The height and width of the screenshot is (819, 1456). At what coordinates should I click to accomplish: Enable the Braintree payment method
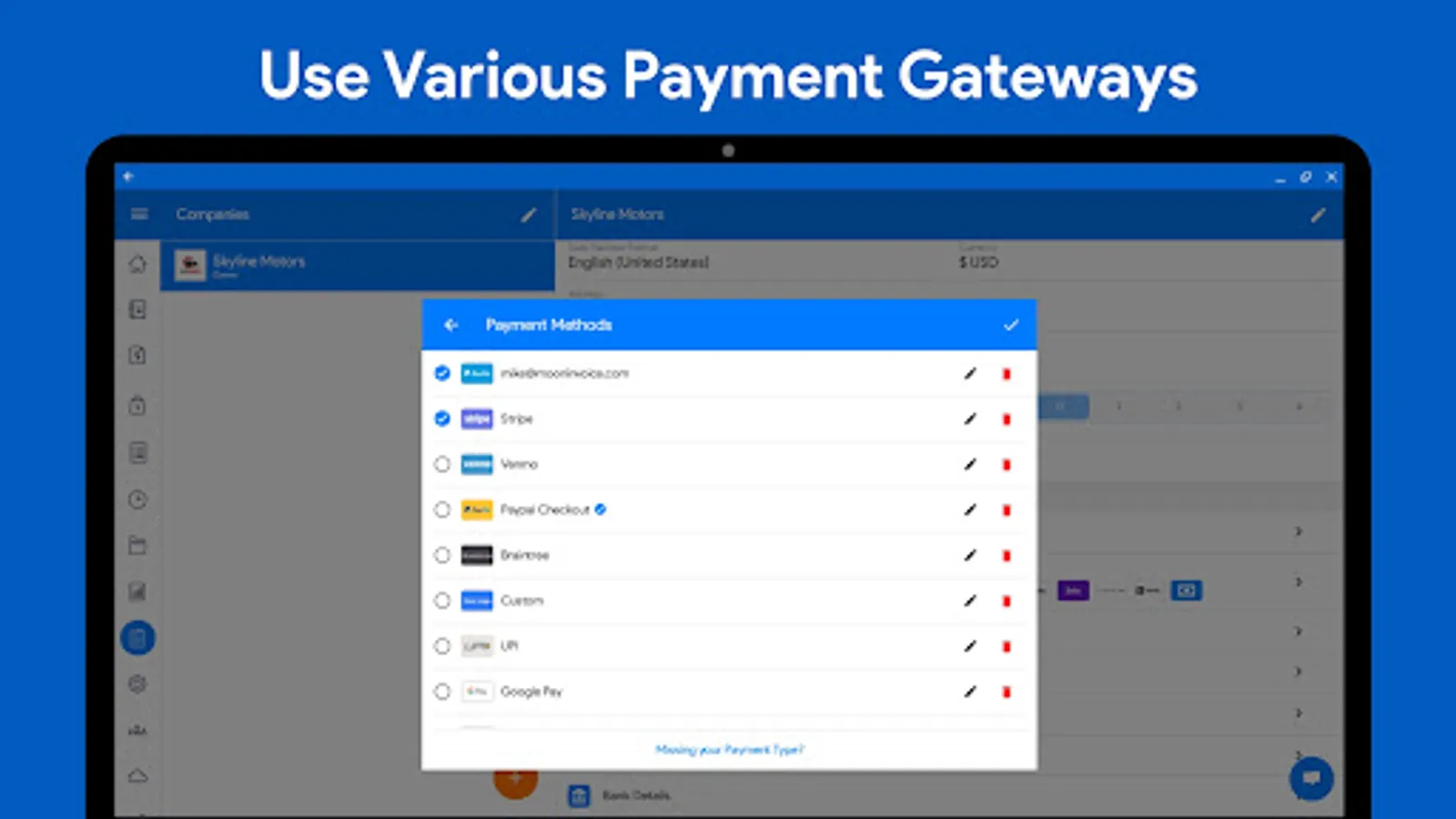pos(442,555)
